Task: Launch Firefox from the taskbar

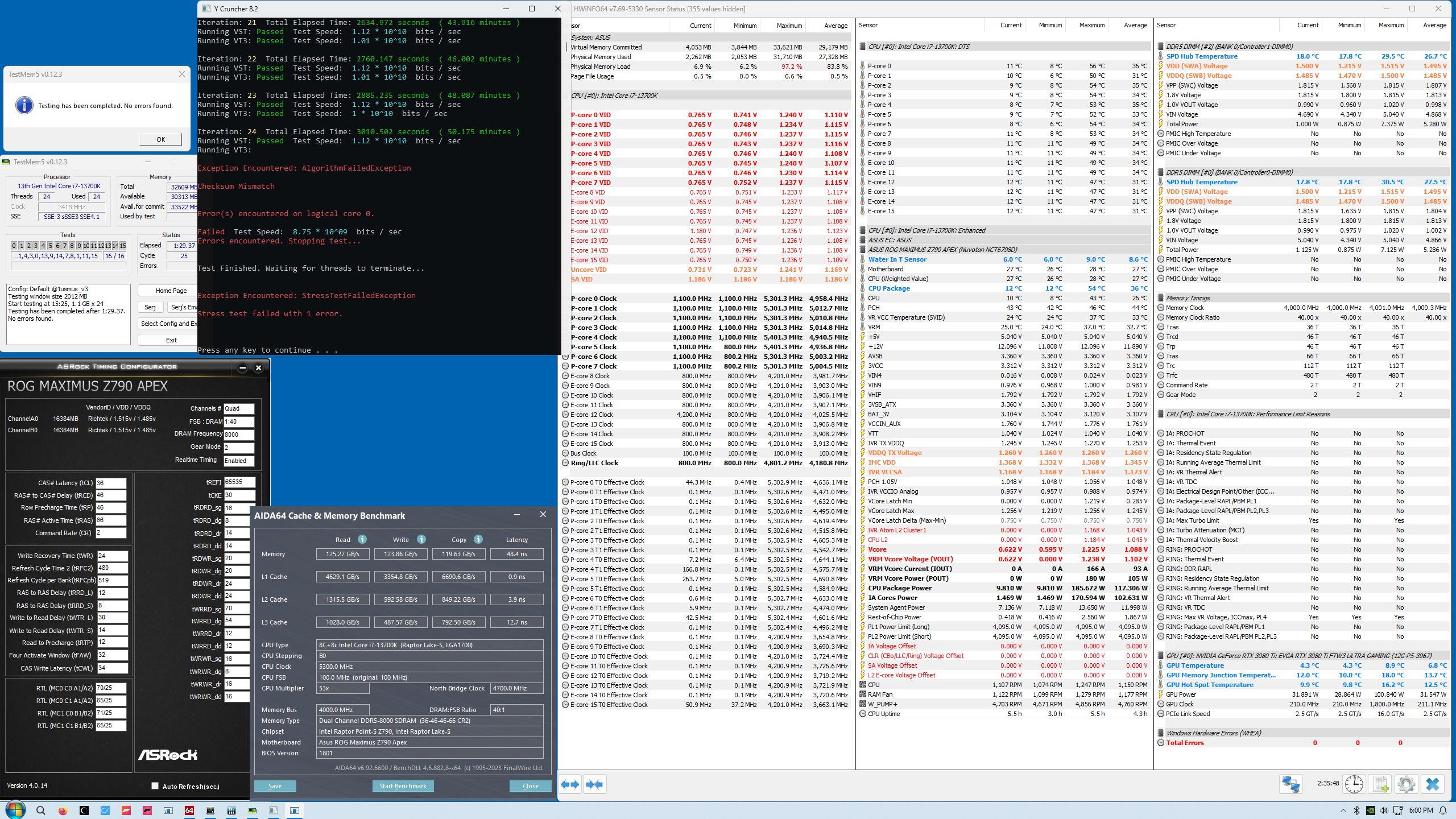Action: pos(63,810)
